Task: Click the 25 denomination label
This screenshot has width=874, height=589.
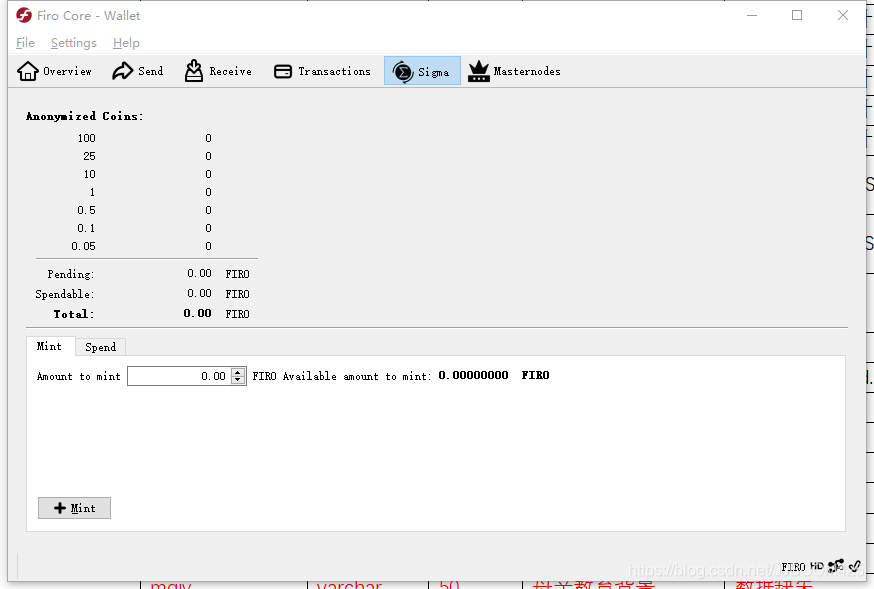Action: [89, 156]
